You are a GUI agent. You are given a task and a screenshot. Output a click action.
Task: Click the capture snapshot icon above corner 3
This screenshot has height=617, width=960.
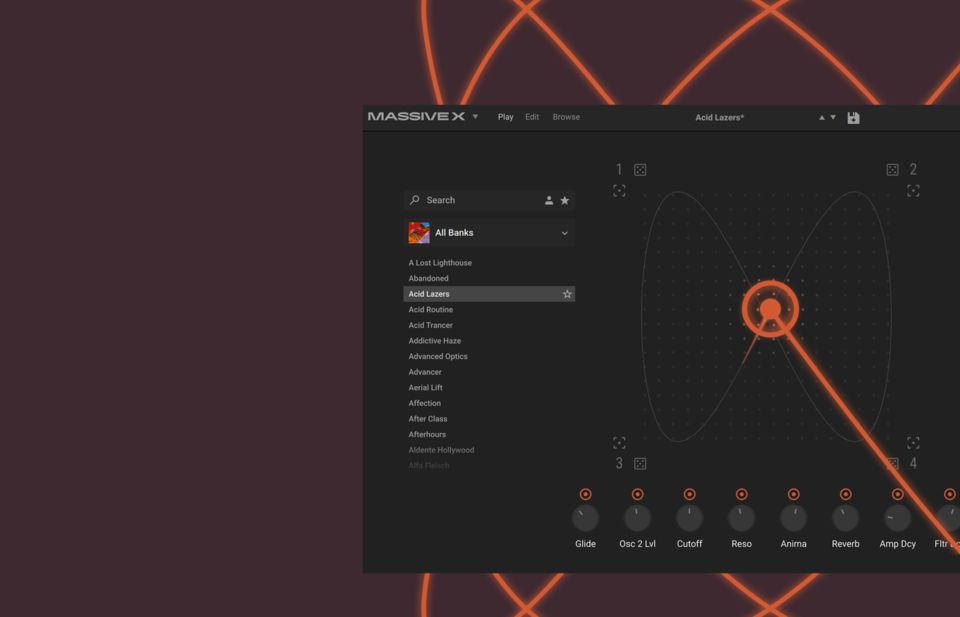[x=619, y=443]
